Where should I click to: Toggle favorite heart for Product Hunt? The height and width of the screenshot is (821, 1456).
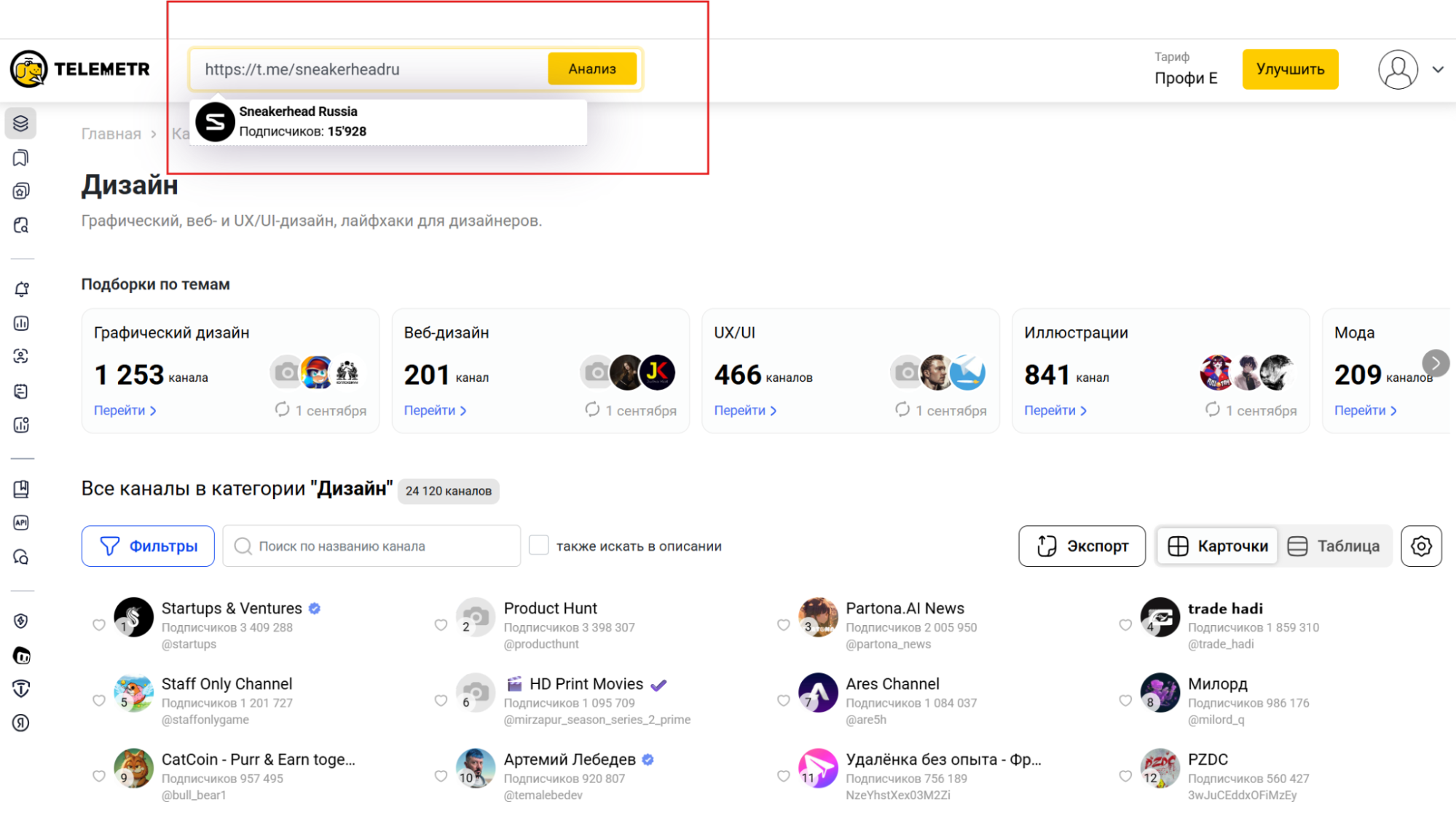pyautogui.click(x=441, y=625)
